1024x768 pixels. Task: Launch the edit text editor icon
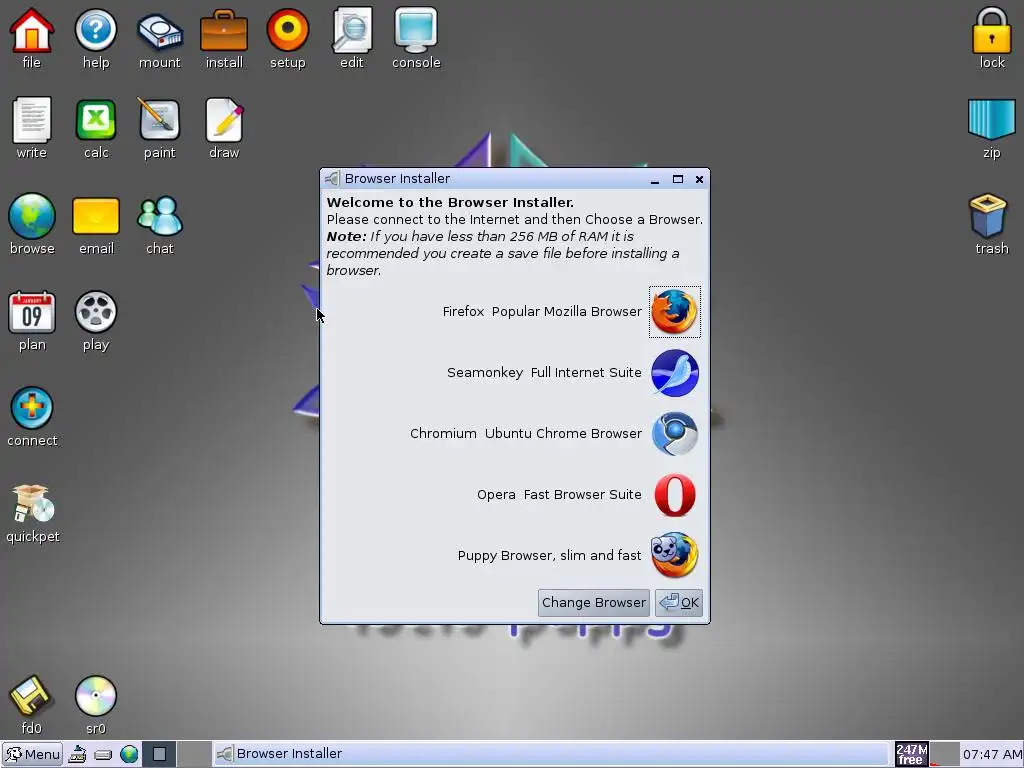coord(351,30)
